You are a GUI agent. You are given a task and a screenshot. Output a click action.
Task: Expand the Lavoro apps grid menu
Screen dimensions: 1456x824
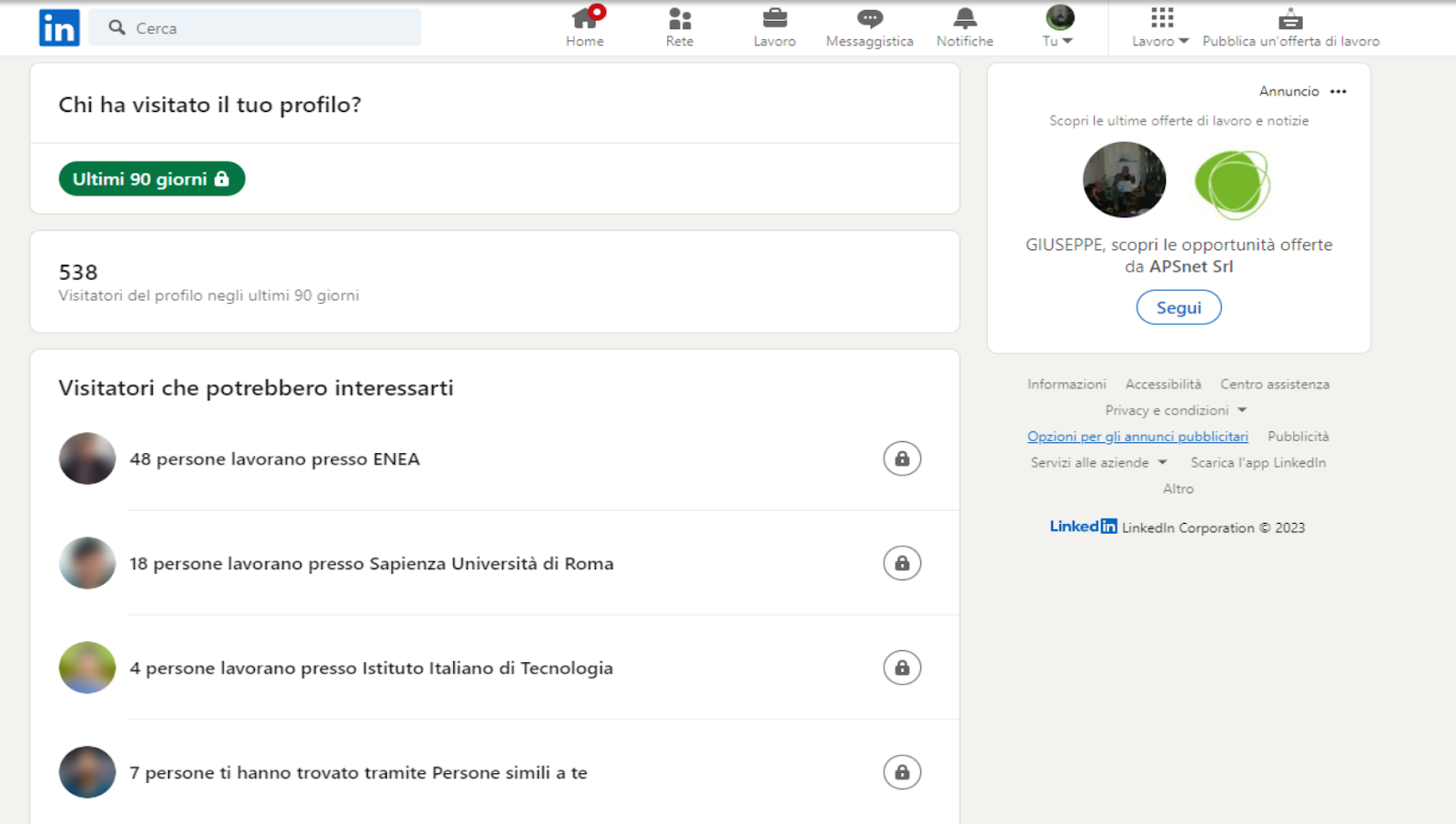[1161, 27]
